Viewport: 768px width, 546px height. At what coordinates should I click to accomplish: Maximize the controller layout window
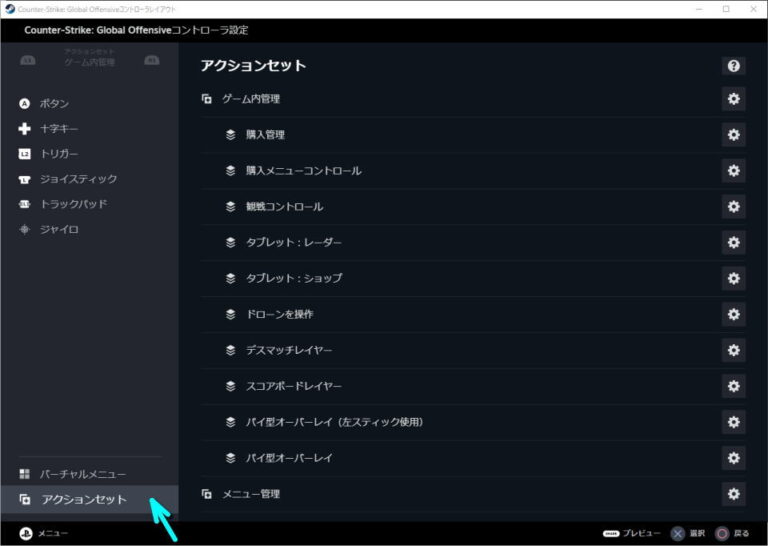[726, 9]
